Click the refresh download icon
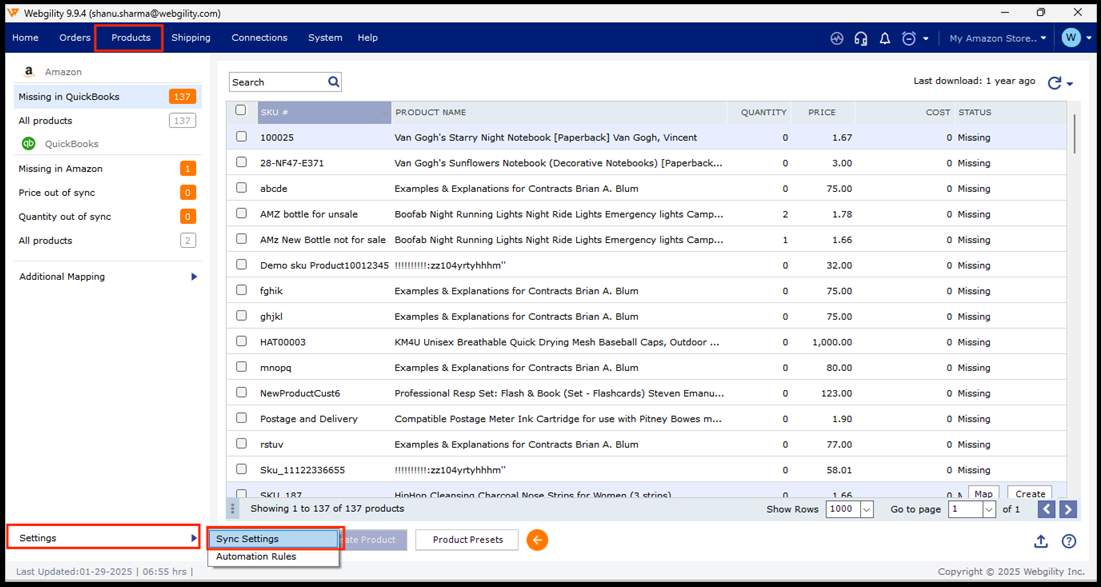1101x587 pixels. pos(1054,83)
